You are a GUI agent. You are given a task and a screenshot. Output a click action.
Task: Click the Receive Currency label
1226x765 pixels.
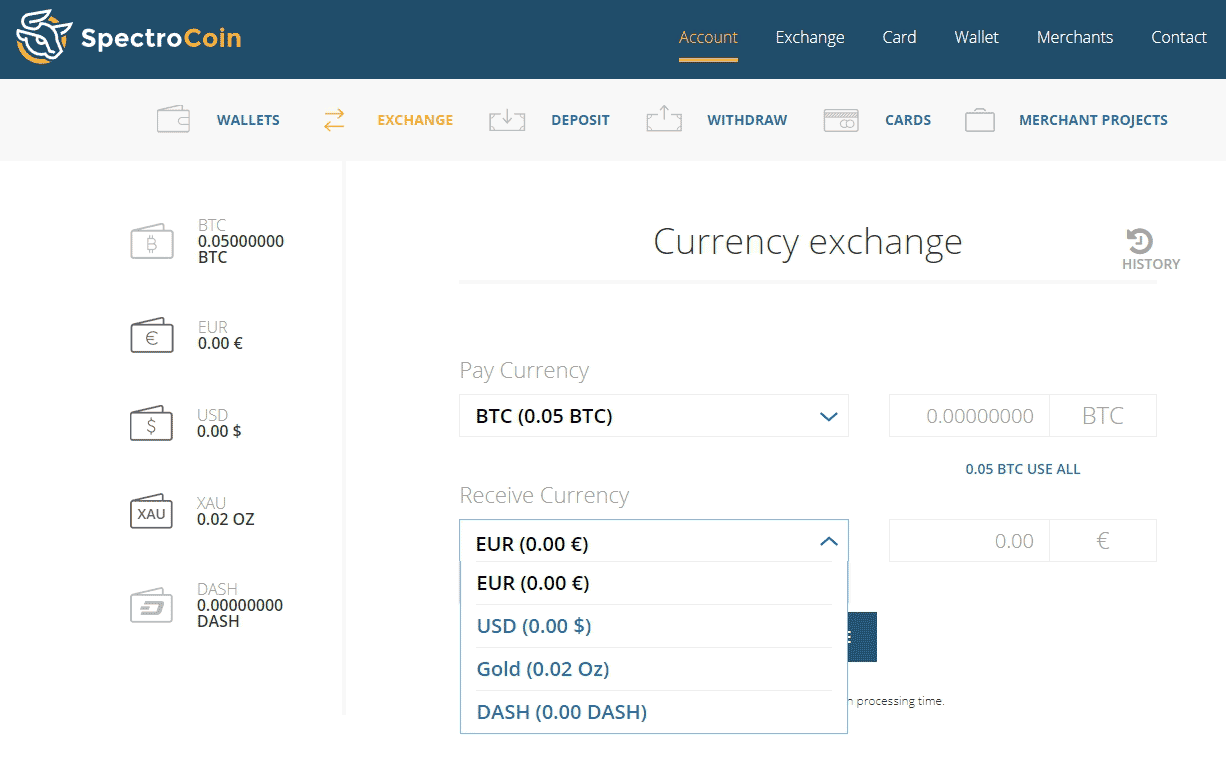click(544, 495)
